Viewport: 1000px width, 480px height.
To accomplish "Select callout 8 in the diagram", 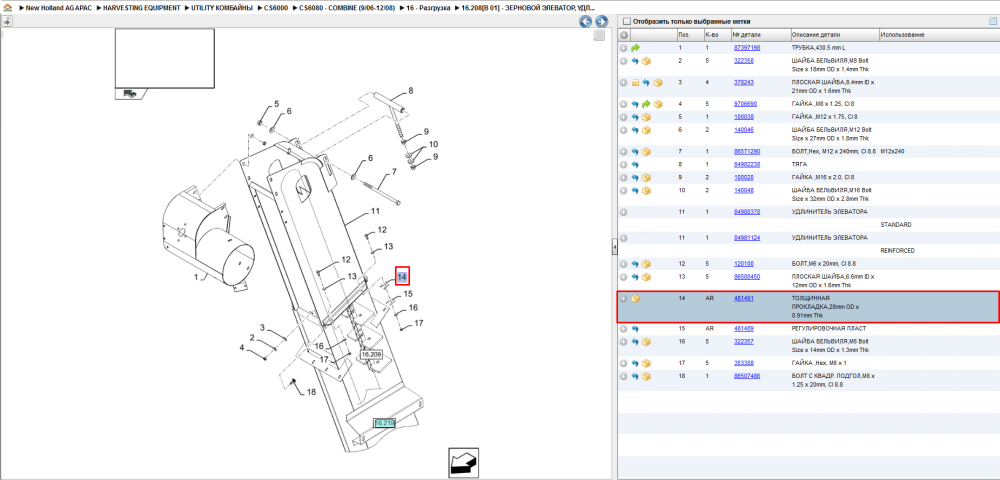I will point(411,91).
